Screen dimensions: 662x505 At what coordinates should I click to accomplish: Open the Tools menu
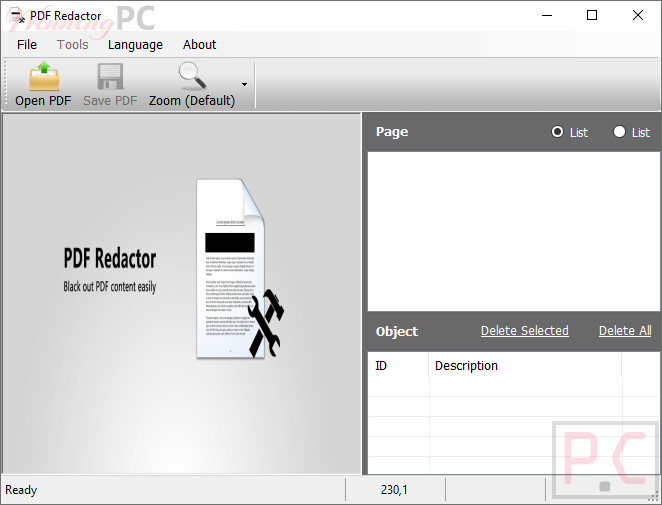click(73, 44)
